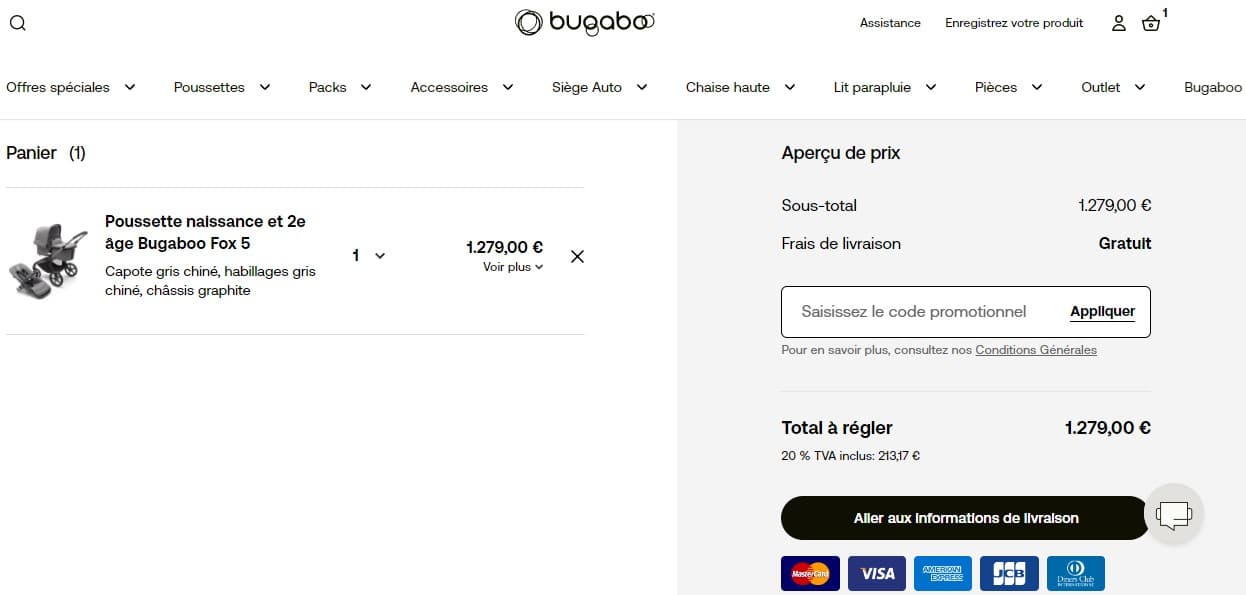Click the Bugaboo logo
The image size is (1246, 595).
(584, 22)
